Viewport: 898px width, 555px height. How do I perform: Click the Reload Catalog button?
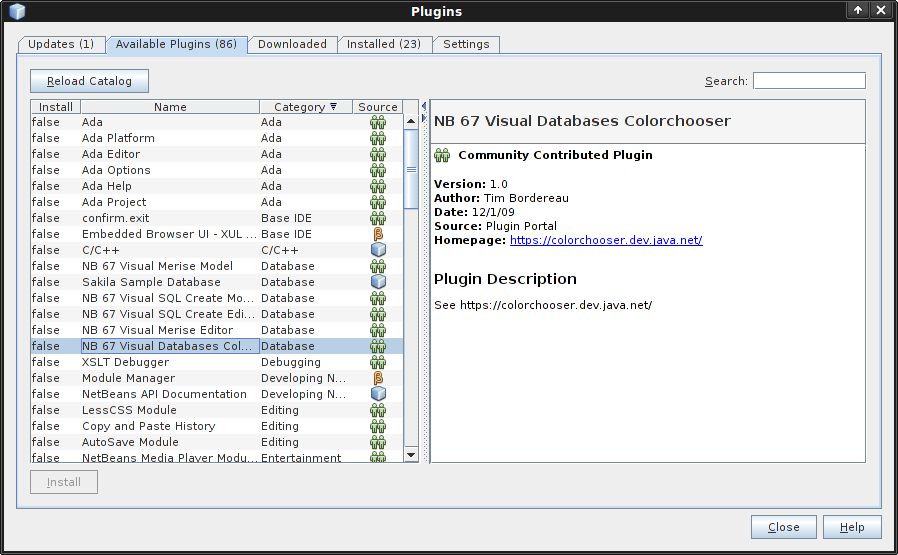pos(89,81)
